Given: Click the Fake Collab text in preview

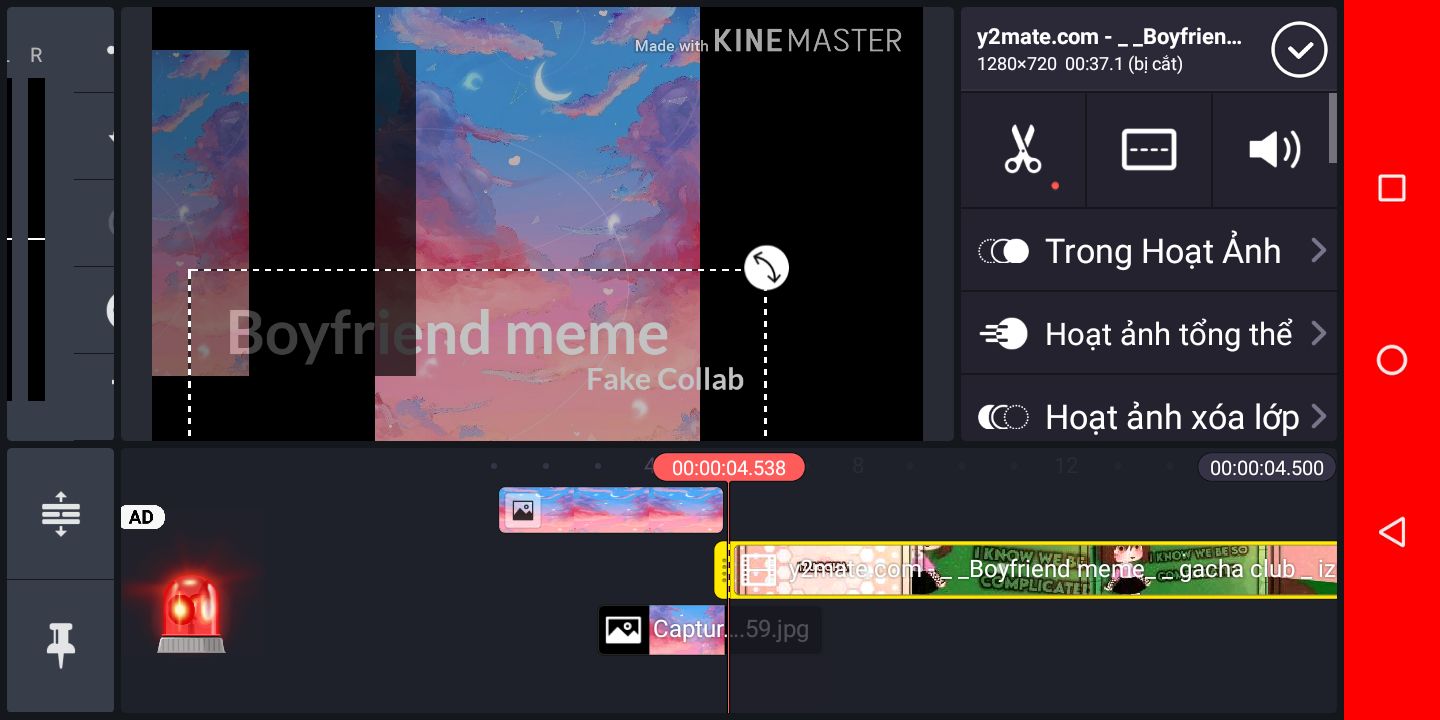Looking at the screenshot, I should (665, 380).
